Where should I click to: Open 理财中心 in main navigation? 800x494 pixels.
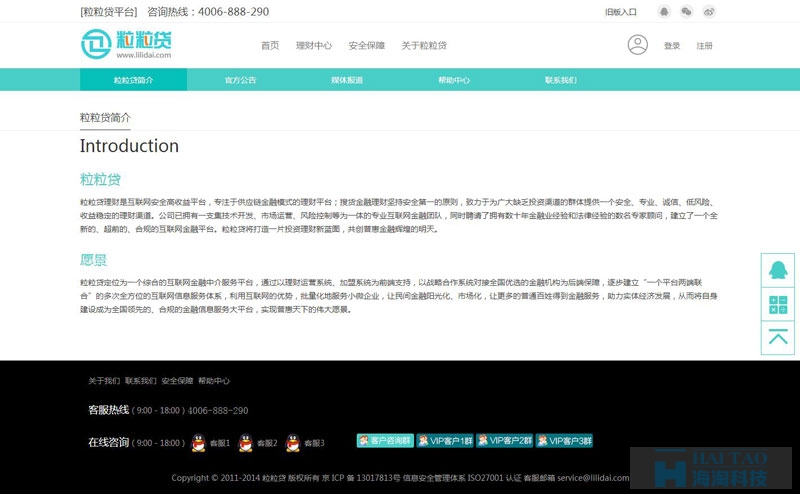click(x=314, y=45)
